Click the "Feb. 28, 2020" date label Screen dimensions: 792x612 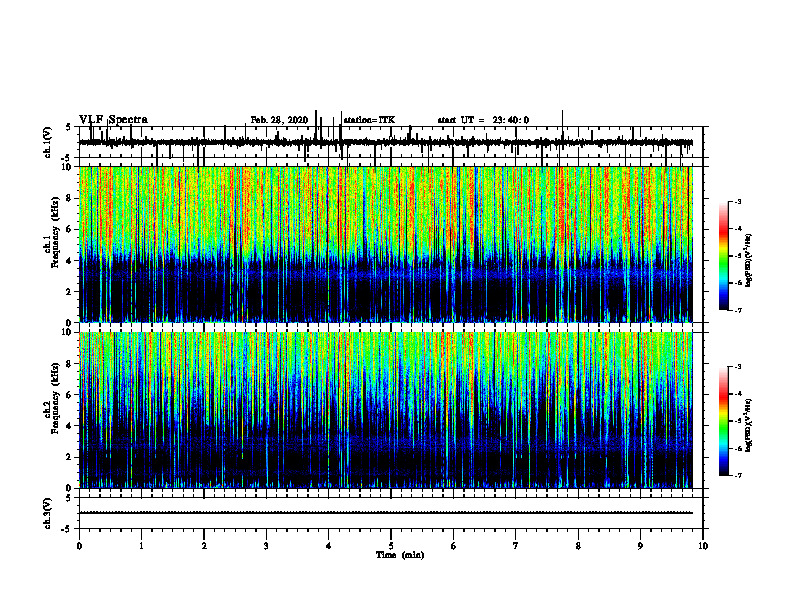click(279, 120)
